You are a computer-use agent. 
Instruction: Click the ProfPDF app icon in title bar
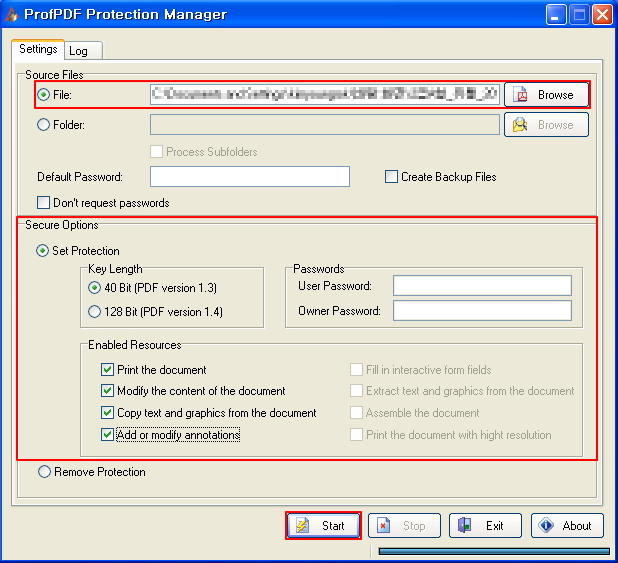pos(12,15)
